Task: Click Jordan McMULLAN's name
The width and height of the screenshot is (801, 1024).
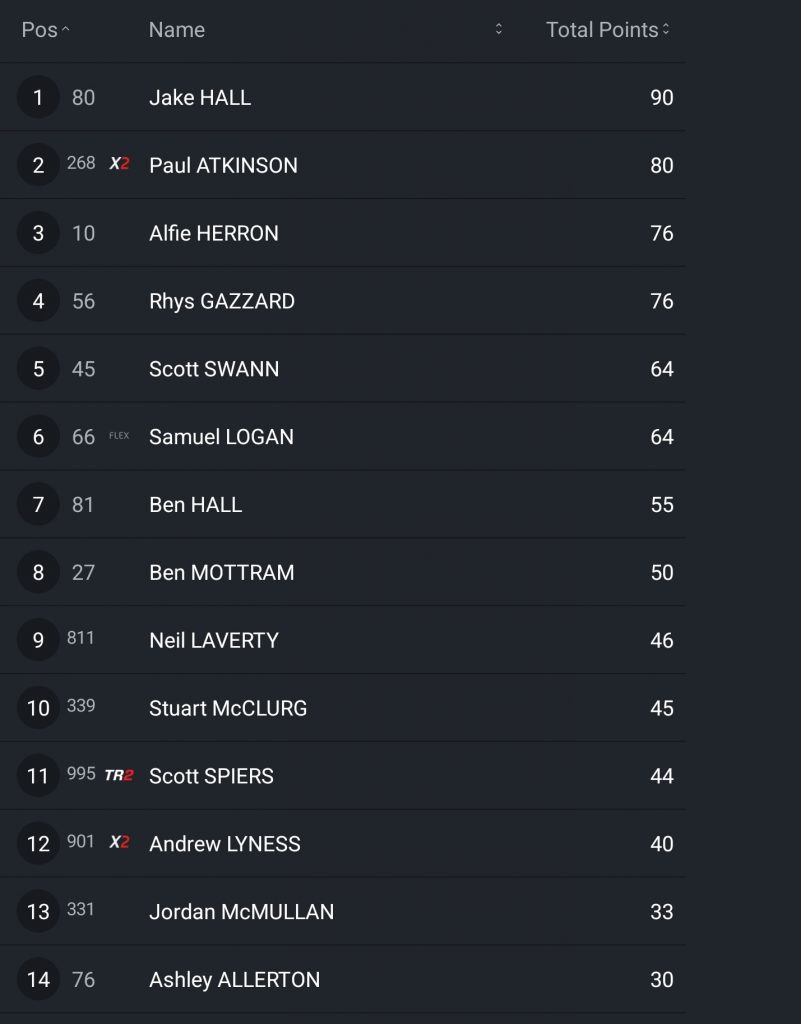Action: [x=241, y=911]
